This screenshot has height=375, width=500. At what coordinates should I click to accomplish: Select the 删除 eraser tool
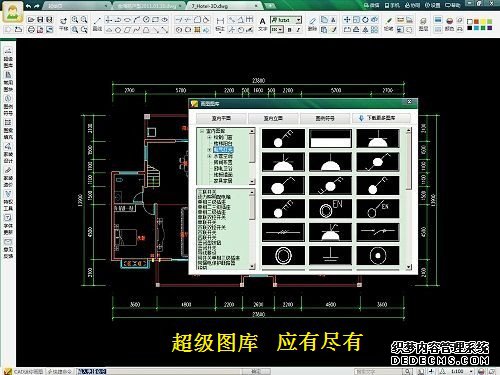click(312, 25)
